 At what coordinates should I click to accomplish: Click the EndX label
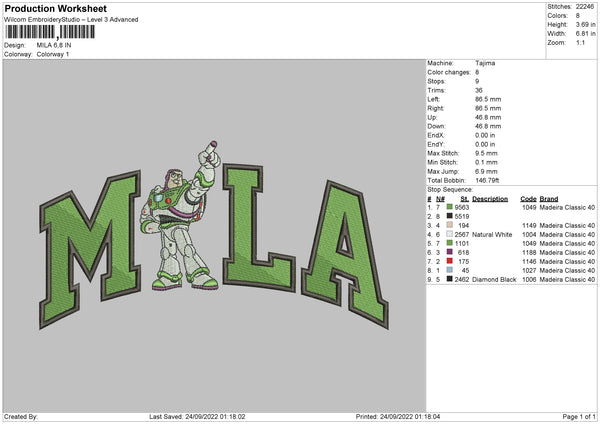436,135
